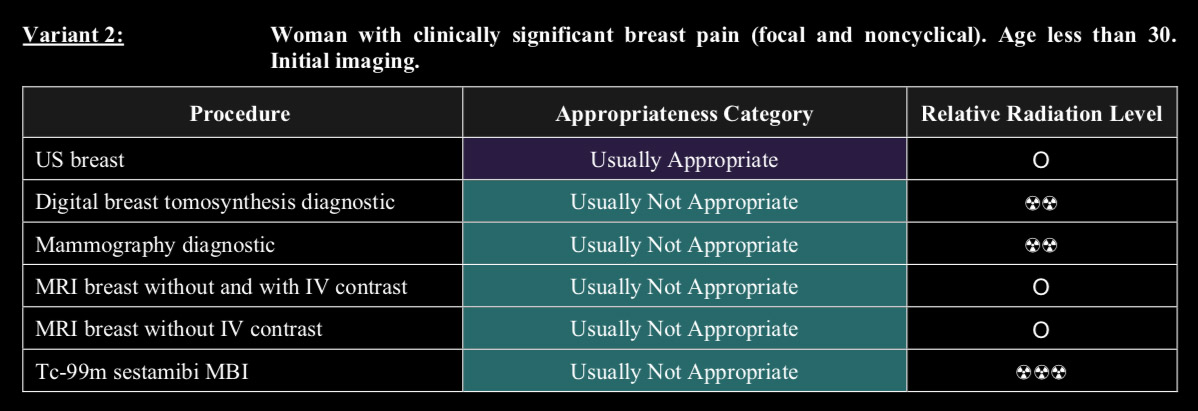This screenshot has width=1198, height=411.
Task: Click the Procedure column header
Action: pos(242,113)
